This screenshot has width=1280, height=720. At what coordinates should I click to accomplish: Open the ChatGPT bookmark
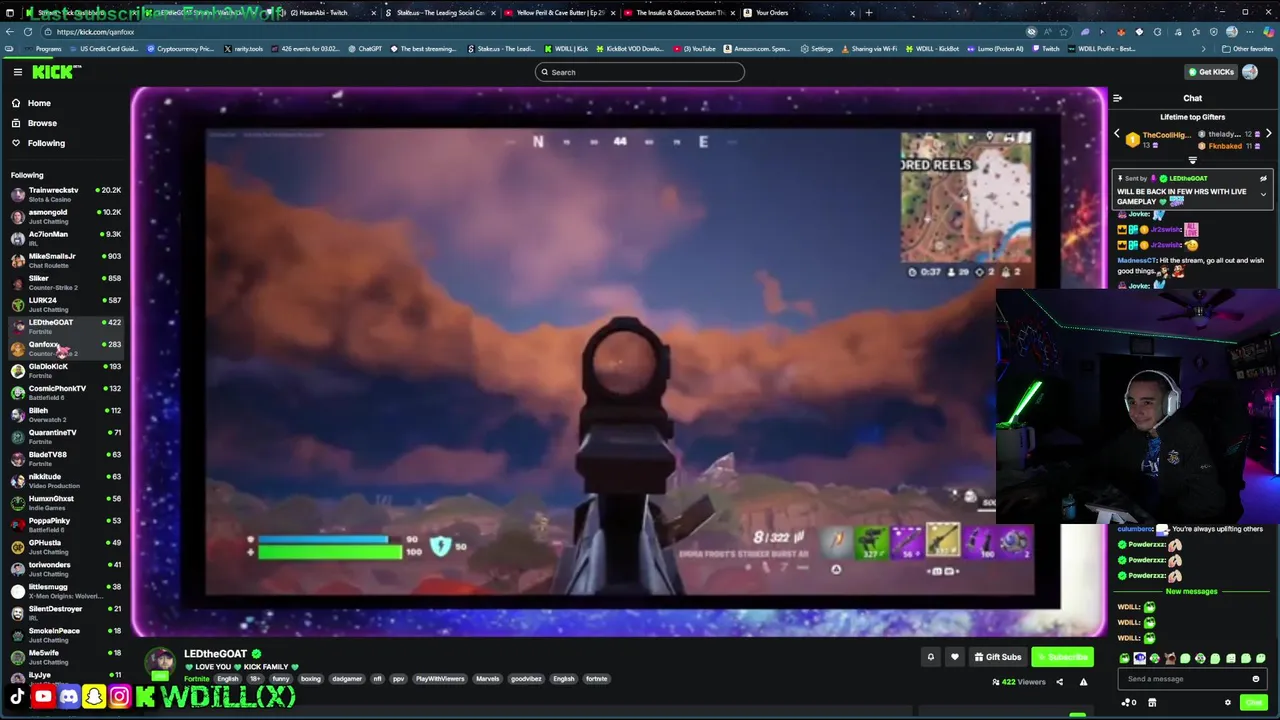point(365,49)
